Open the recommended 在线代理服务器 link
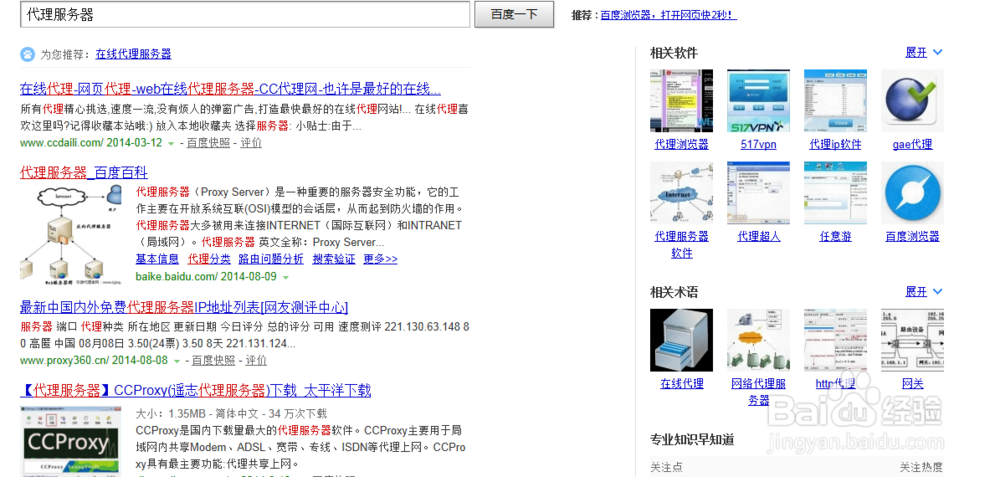Screen dimensions: 1000x477 [133, 54]
